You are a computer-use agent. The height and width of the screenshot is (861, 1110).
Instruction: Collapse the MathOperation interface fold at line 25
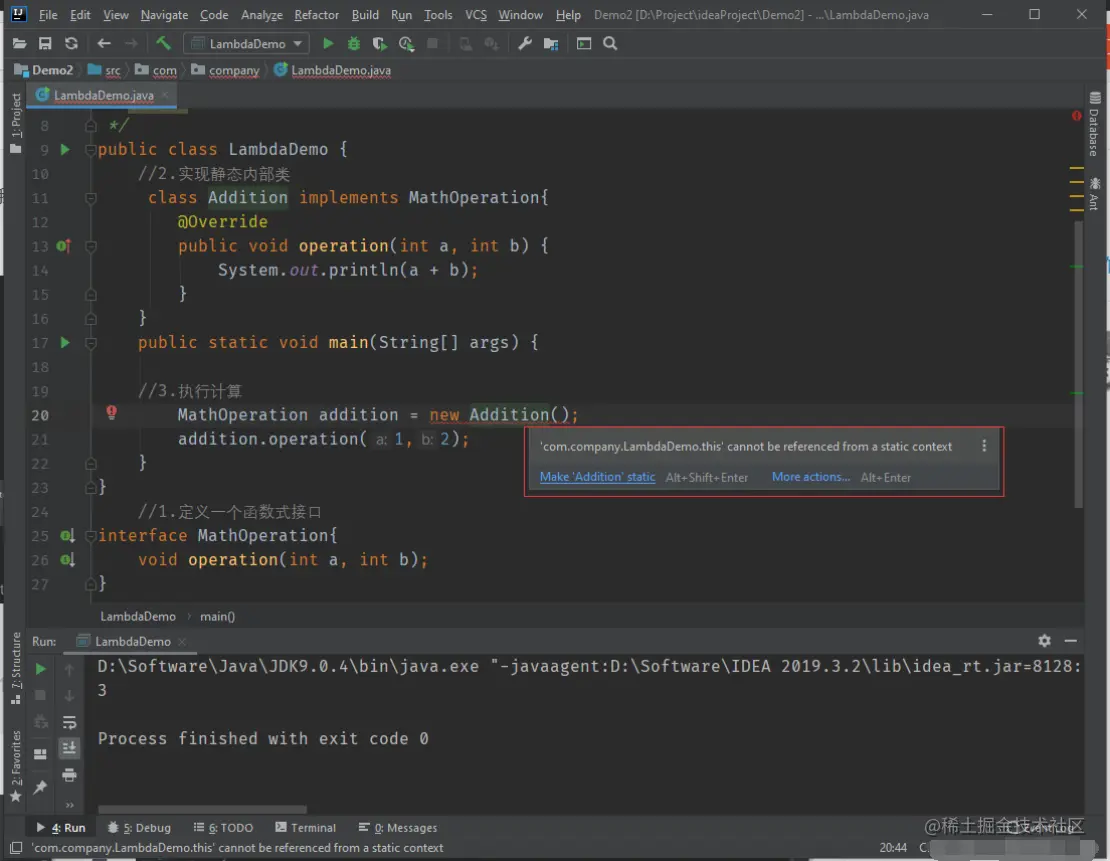point(91,536)
